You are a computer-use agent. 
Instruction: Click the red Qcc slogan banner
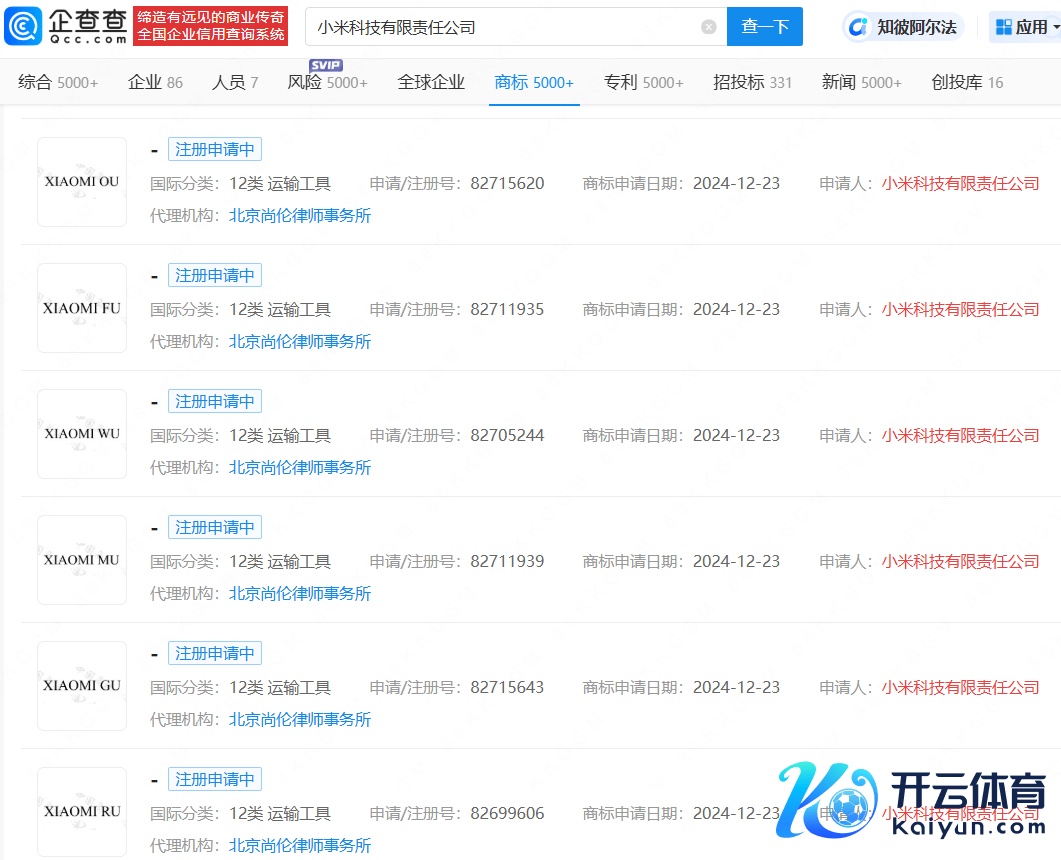pos(210,26)
